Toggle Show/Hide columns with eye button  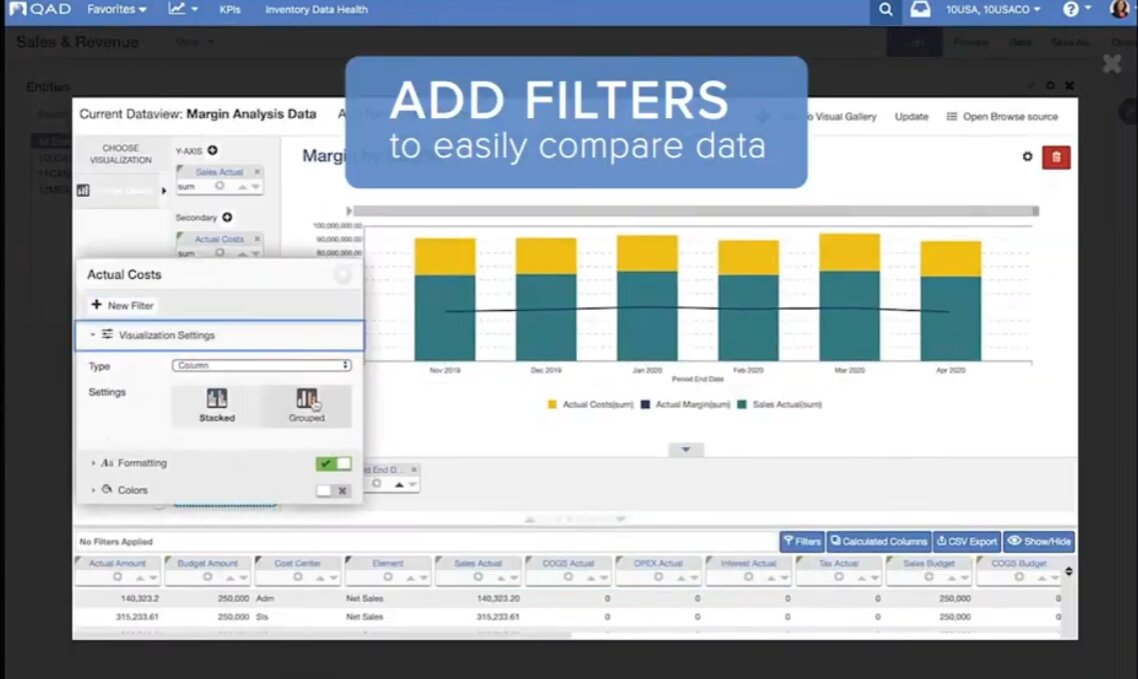1039,541
